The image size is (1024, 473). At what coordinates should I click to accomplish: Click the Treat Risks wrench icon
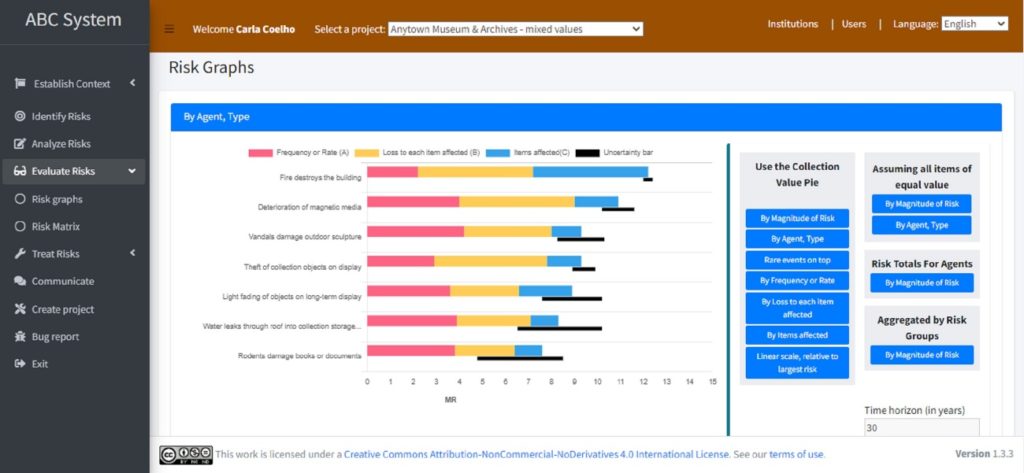point(20,254)
